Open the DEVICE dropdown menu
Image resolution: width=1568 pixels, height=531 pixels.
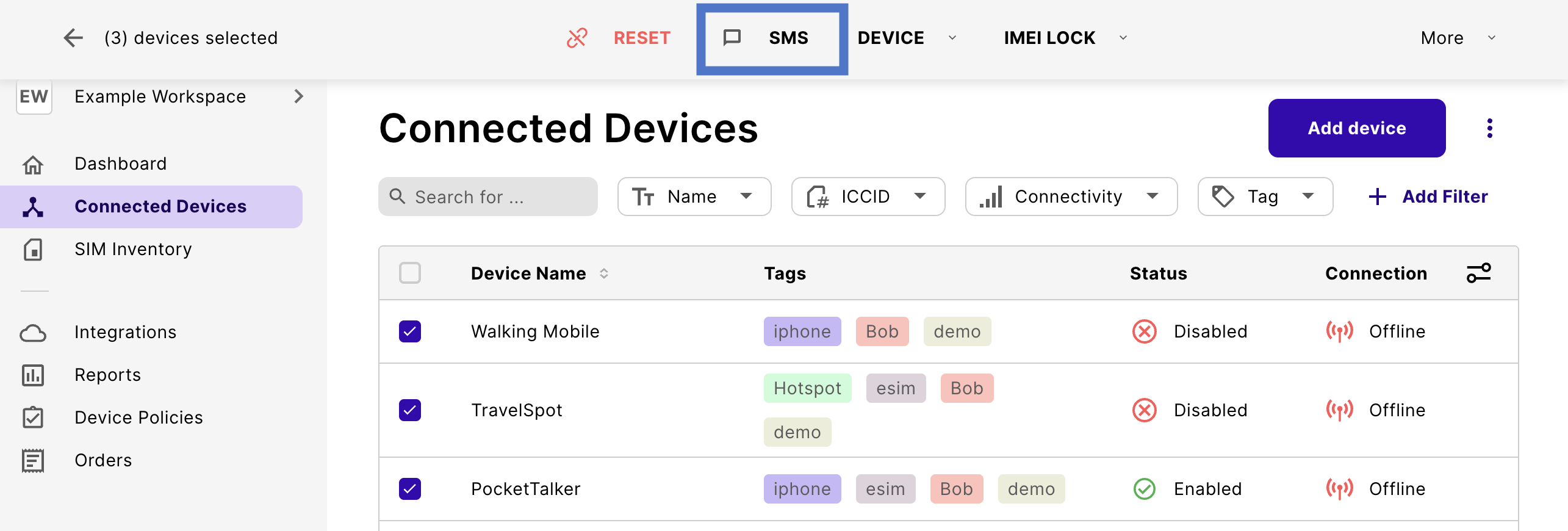point(905,38)
